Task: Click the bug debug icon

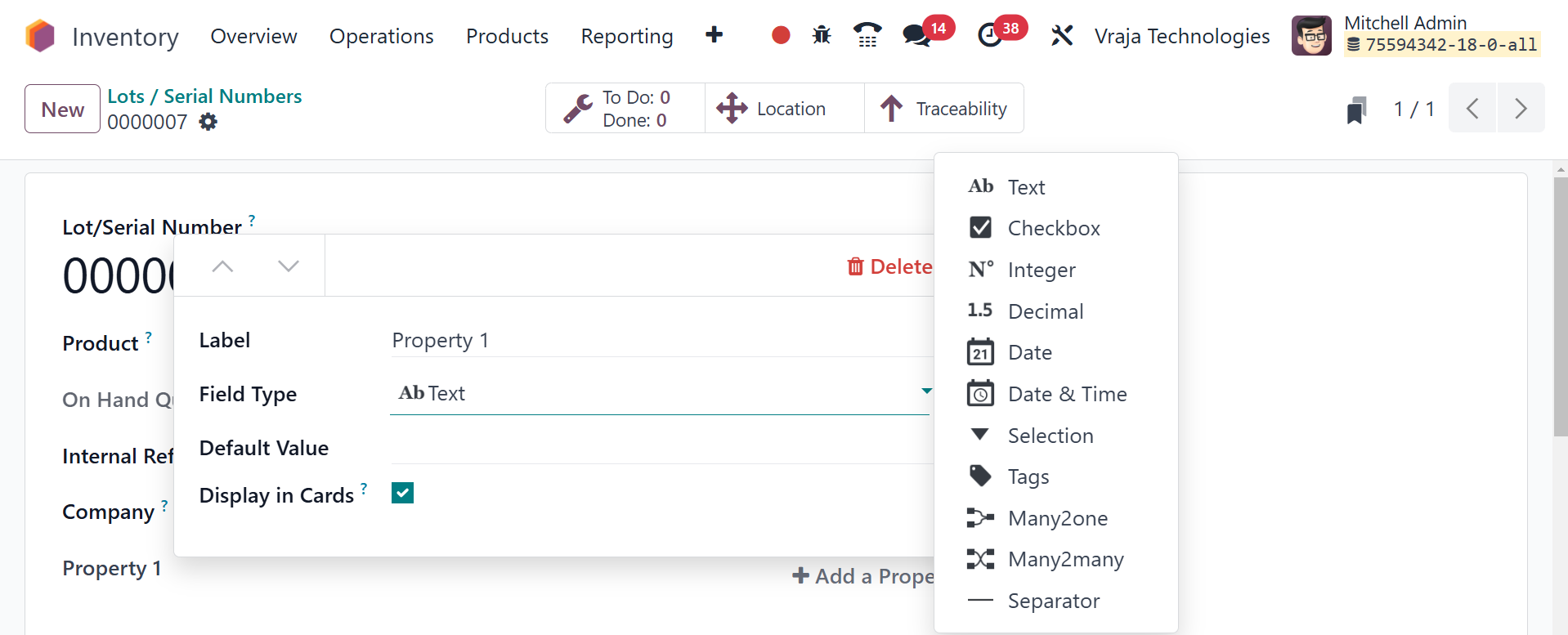Action: [x=822, y=35]
